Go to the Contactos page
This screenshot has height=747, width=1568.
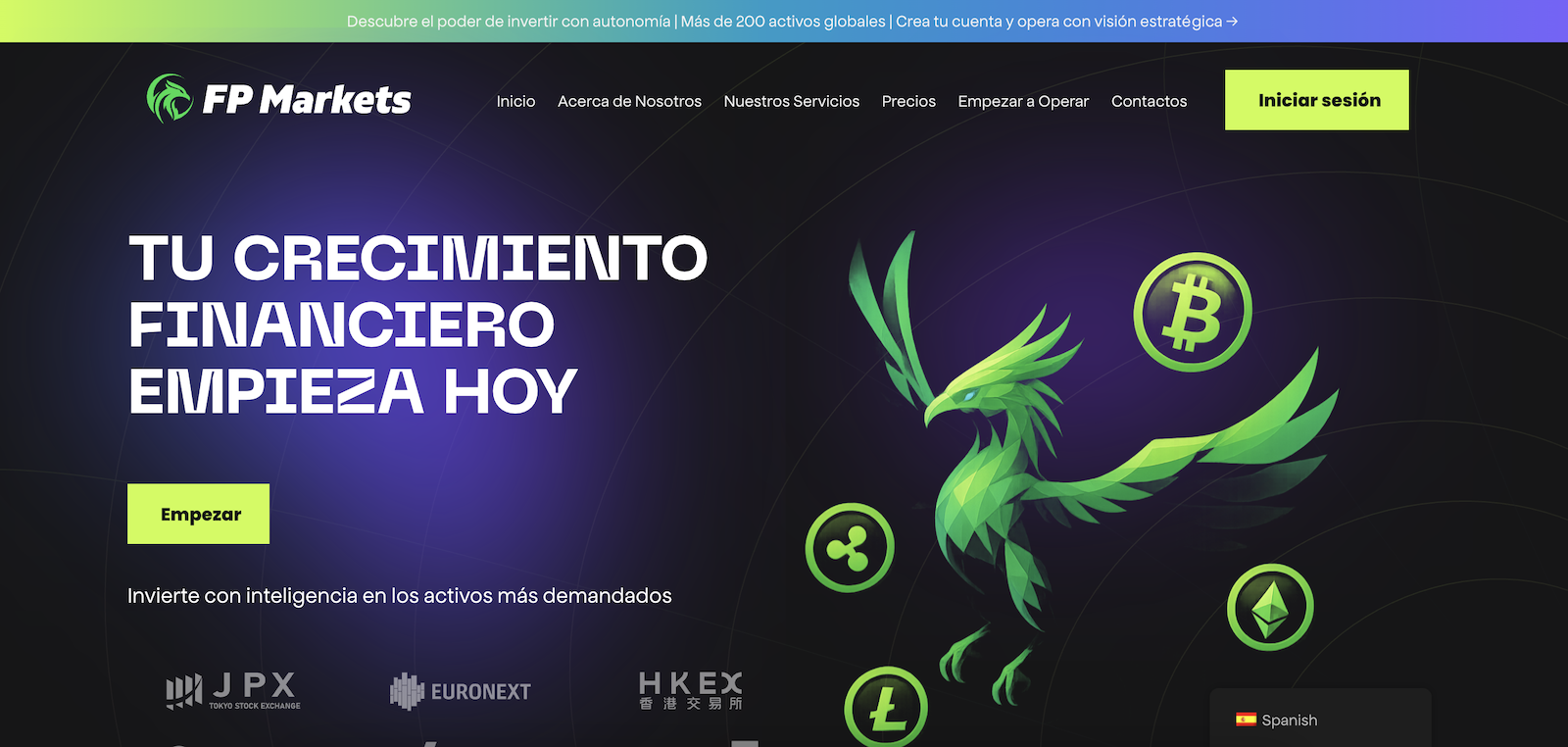point(1149,101)
